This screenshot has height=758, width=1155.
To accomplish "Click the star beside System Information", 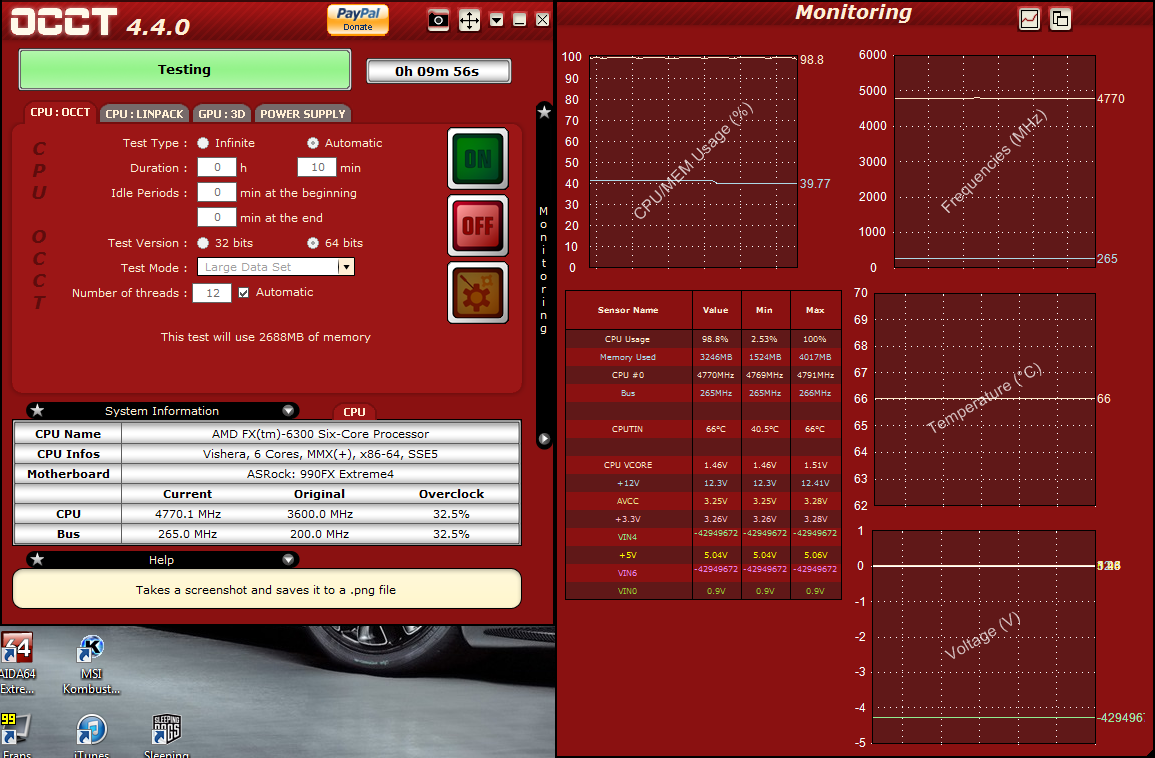I will [x=38, y=410].
